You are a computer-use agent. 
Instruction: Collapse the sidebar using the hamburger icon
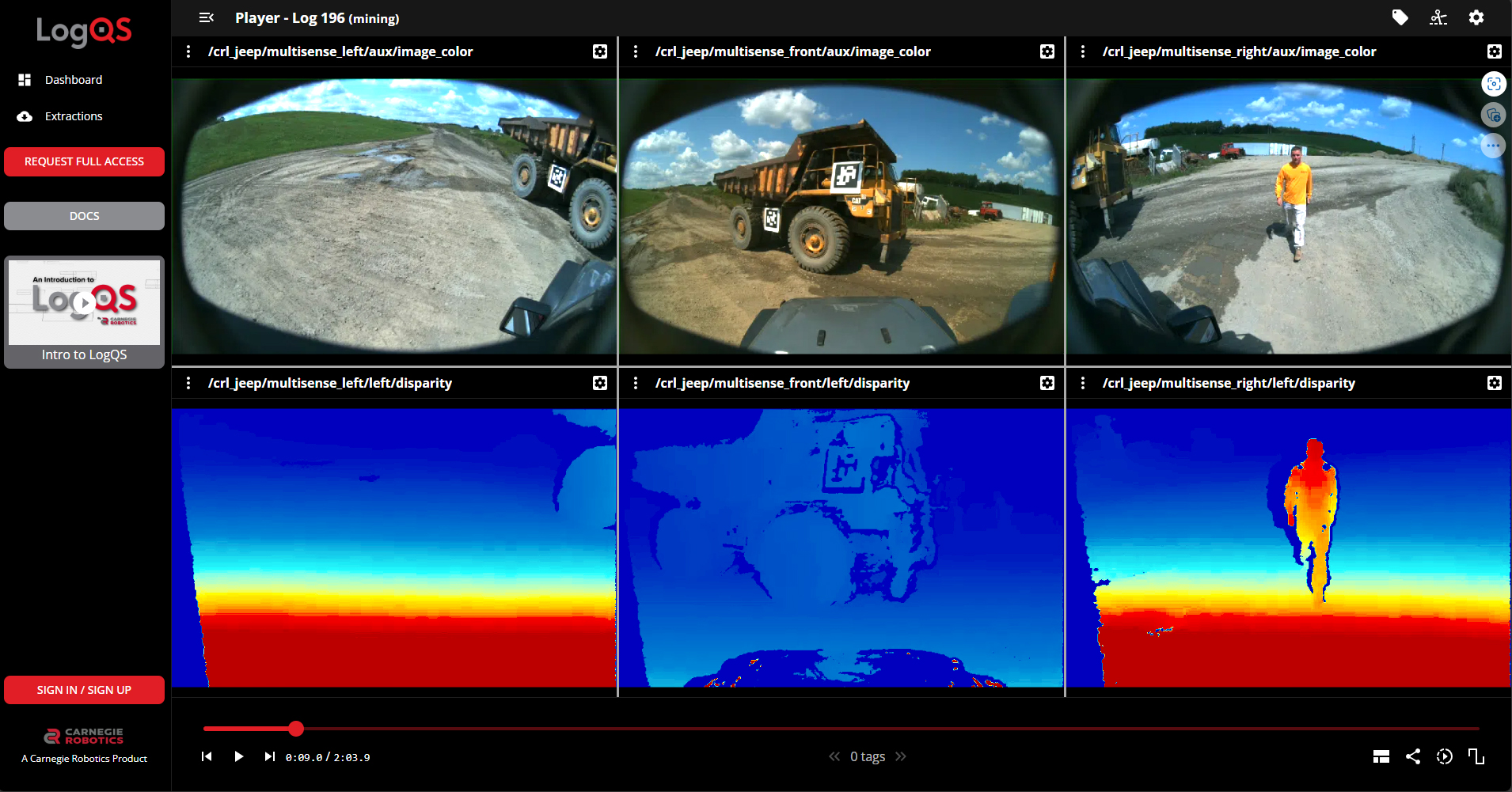click(x=207, y=17)
